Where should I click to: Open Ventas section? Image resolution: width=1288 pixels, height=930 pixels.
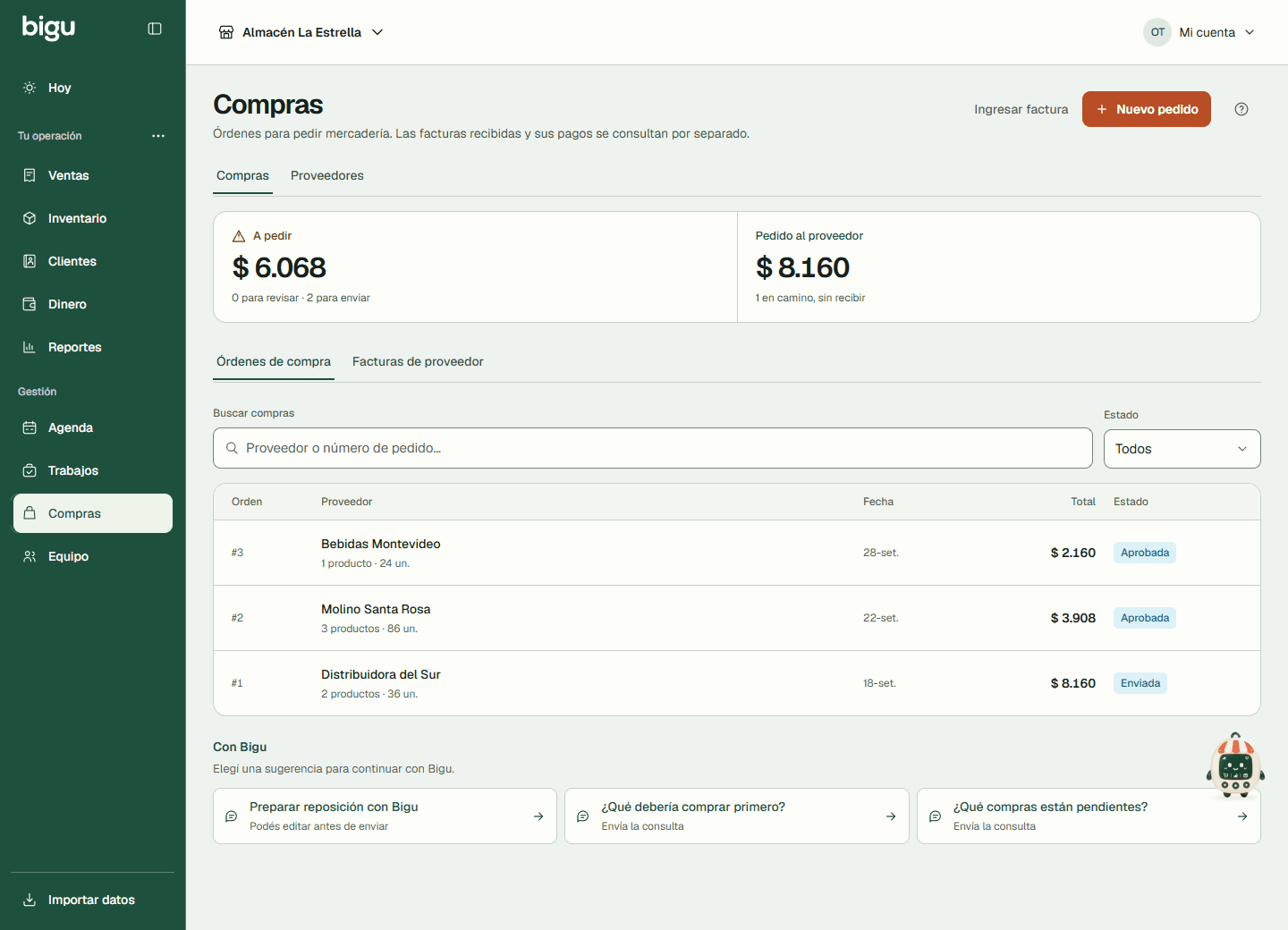93,175
